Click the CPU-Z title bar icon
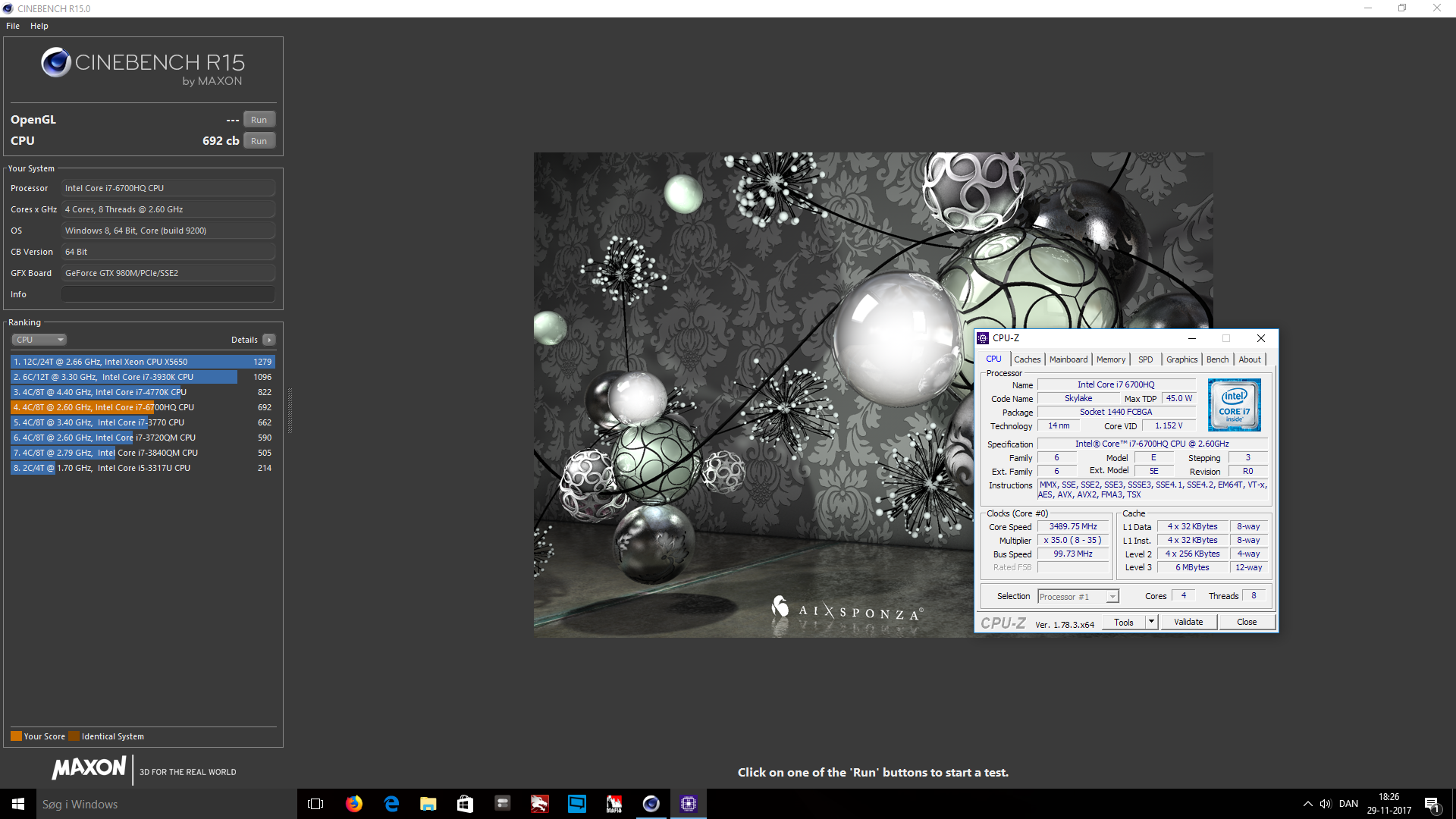The width and height of the screenshot is (1456, 819). 983,338
